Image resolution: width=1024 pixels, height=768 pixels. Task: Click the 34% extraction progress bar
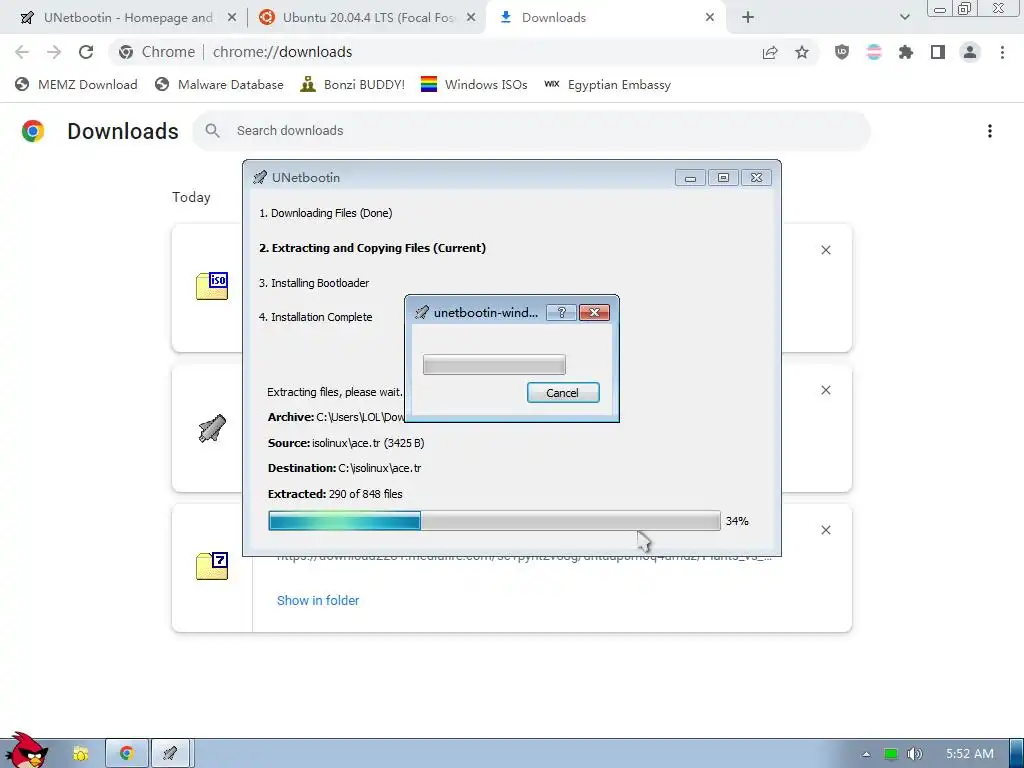coord(494,520)
